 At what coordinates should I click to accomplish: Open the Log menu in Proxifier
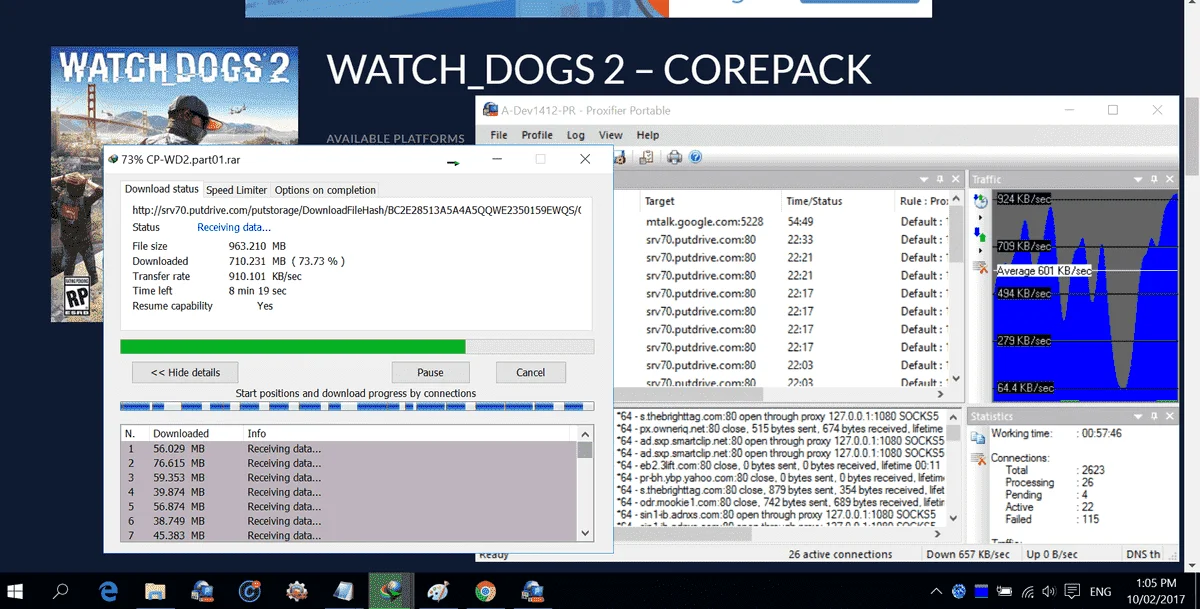(x=575, y=135)
